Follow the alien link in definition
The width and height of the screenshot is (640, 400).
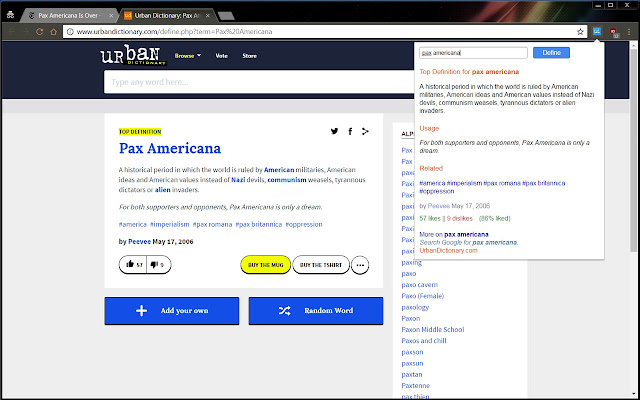click(x=162, y=190)
